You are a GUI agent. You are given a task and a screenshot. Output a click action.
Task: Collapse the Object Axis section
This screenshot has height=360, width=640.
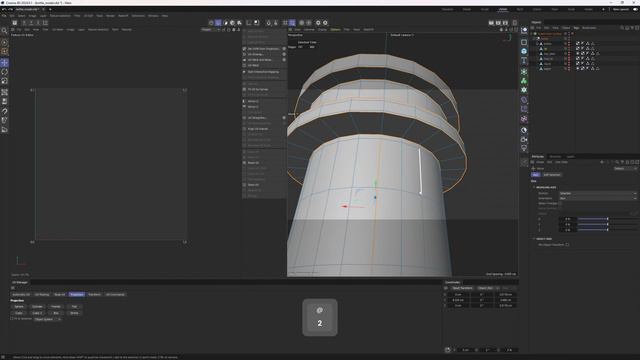click(x=534, y=239)
